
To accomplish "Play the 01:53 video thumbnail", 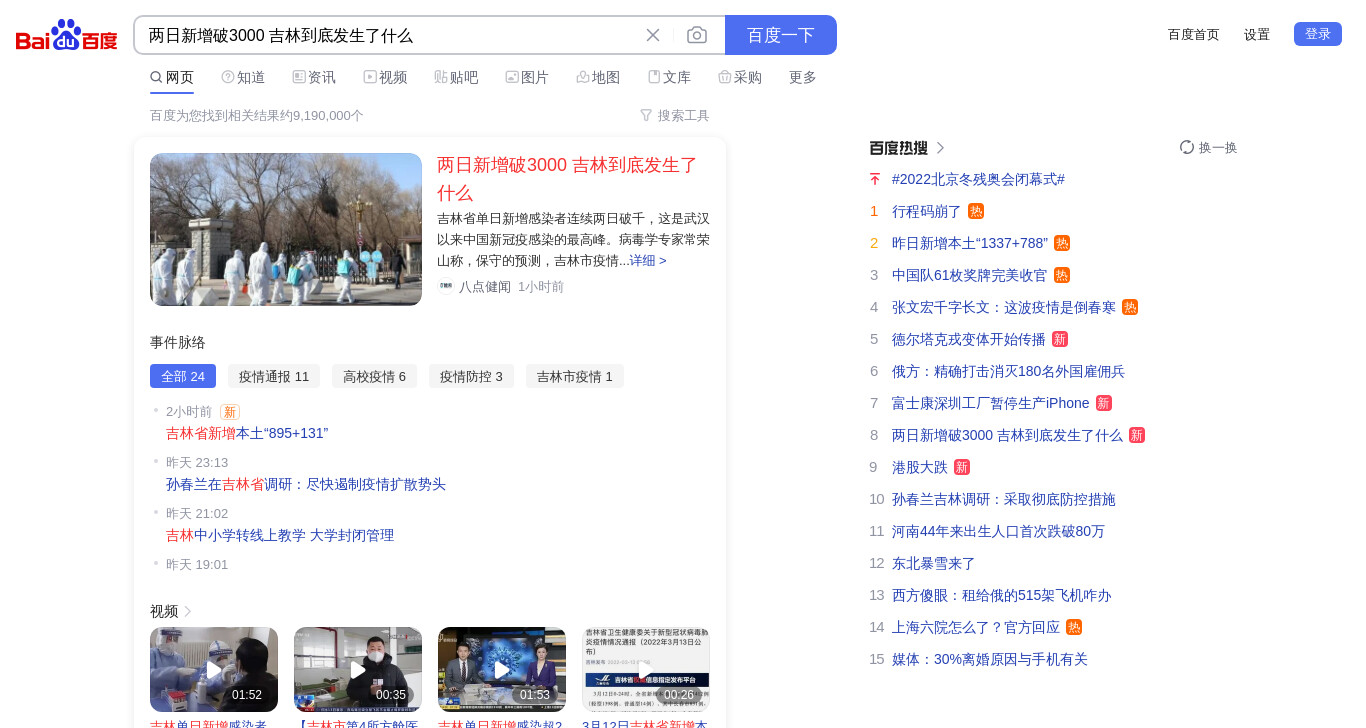I will [502, 669].
